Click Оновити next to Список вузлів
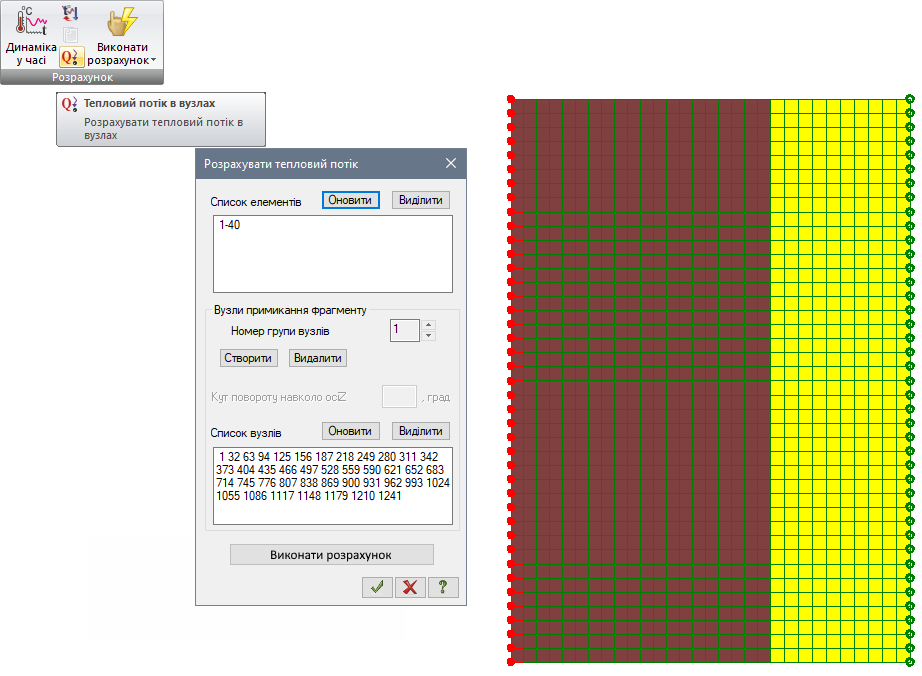The width and height of the screenshot is (922, 676). click(351, 431)
